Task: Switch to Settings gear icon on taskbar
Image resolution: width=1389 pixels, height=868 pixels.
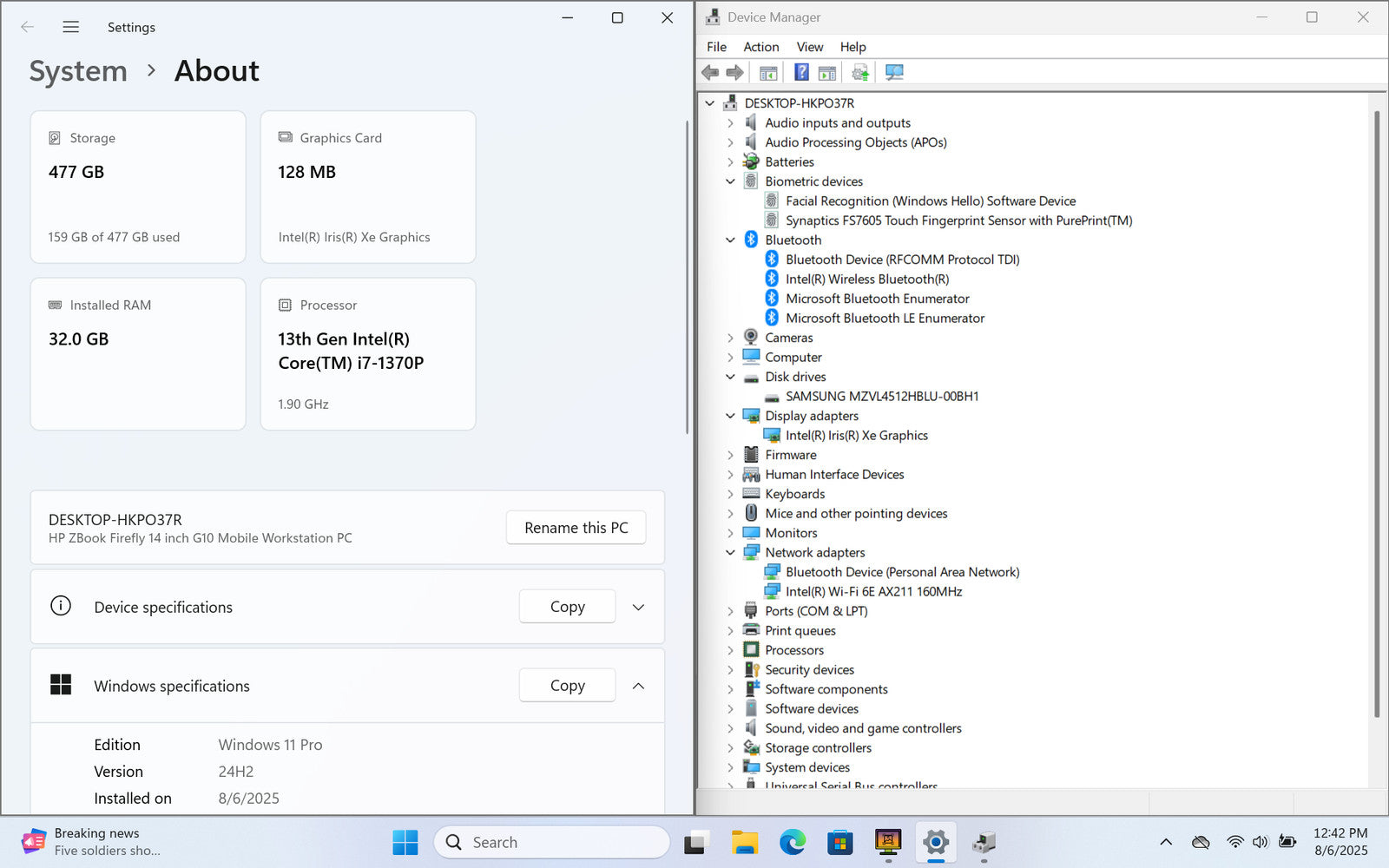Action: point(936,842)
